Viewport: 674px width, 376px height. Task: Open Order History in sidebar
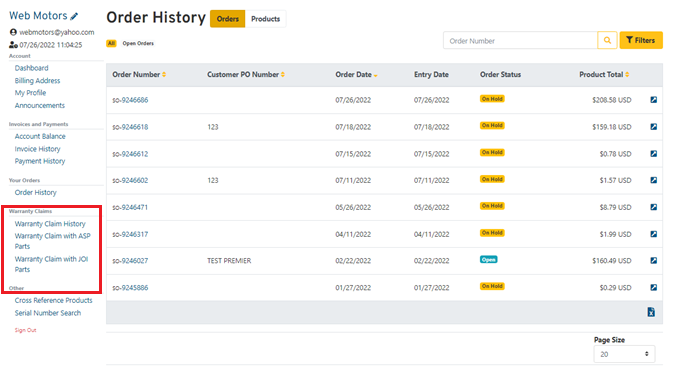click(36, 193)
